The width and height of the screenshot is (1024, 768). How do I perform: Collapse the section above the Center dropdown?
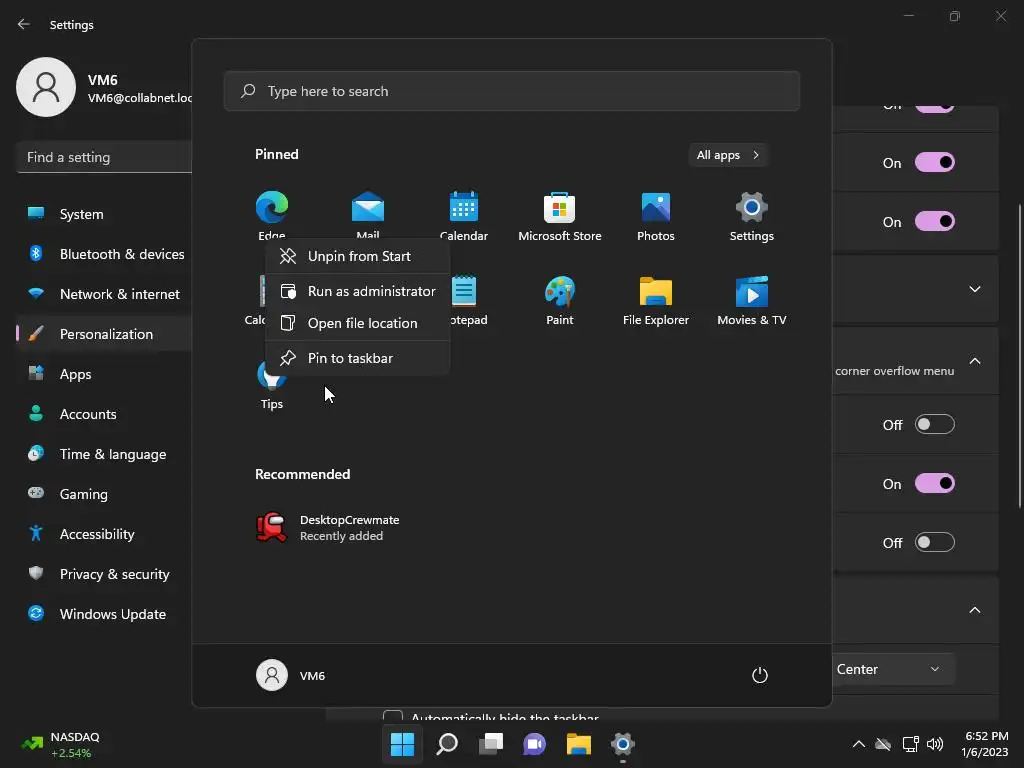974,610
